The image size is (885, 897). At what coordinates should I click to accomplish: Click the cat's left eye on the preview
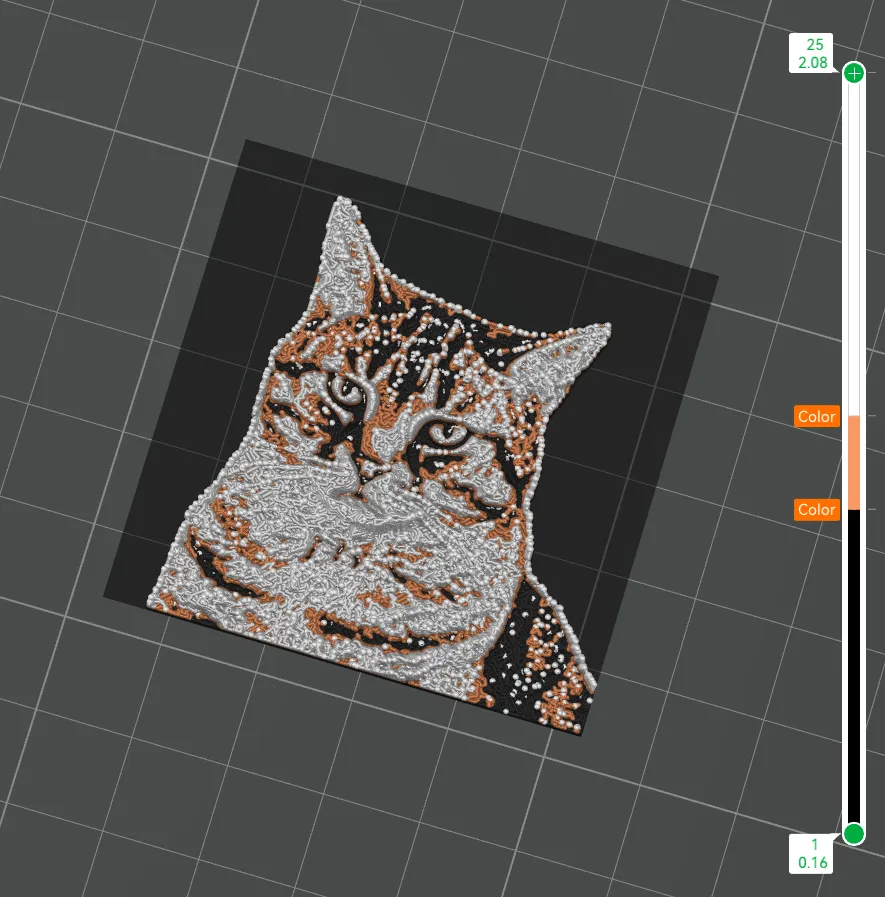click(346, 390)
